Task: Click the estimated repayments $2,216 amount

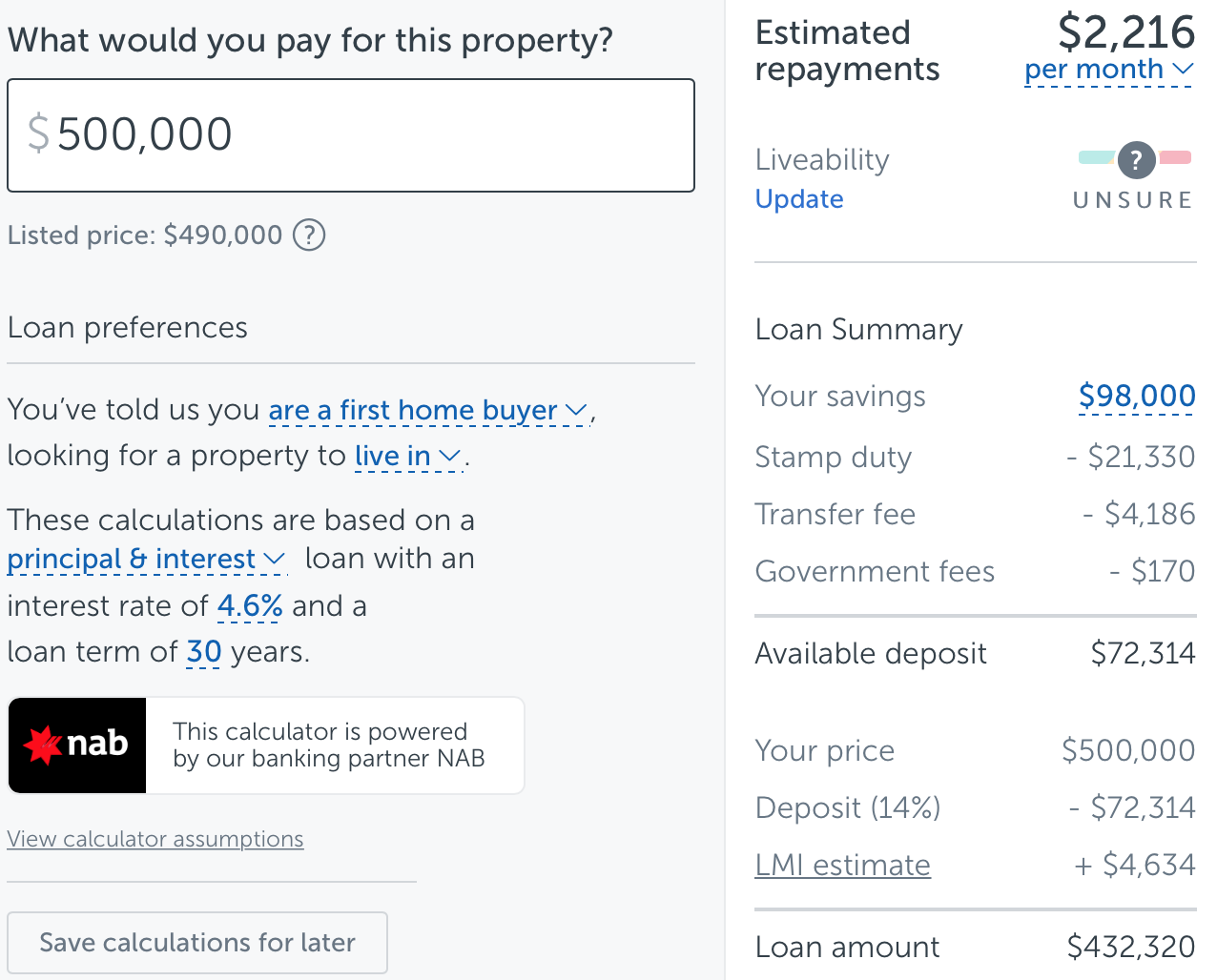Action: (x=1125, y=32)
